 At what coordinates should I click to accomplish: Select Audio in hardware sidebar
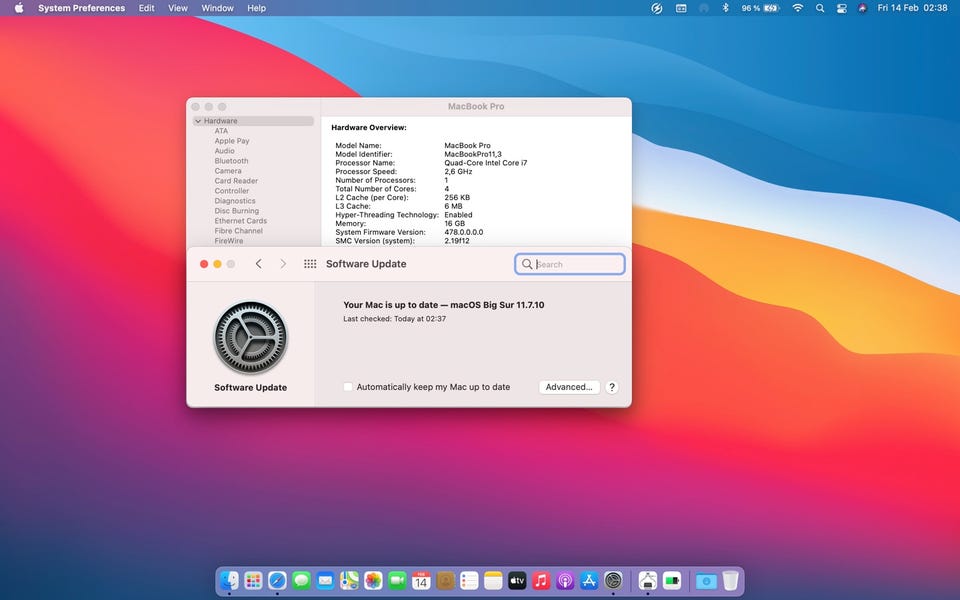(225, 151)
